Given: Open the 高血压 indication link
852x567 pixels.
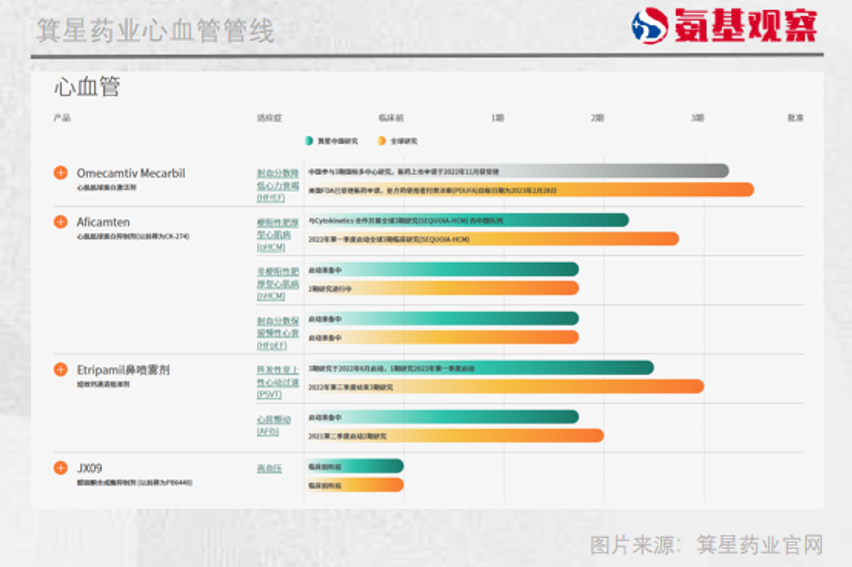Looking at the screenshot, I should [x=270, y=468].
